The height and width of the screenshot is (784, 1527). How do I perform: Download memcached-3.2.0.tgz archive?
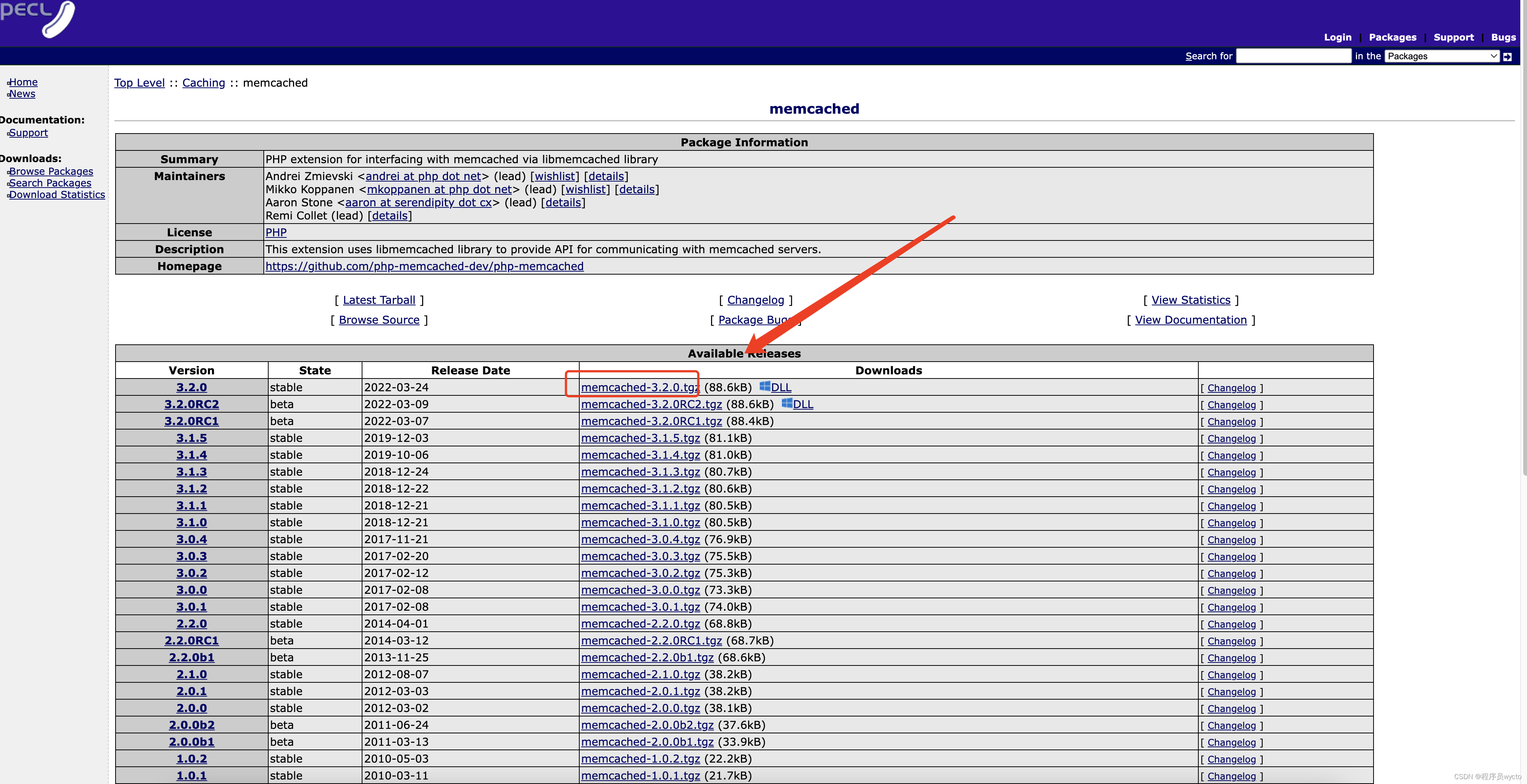[x=639, y=387]
